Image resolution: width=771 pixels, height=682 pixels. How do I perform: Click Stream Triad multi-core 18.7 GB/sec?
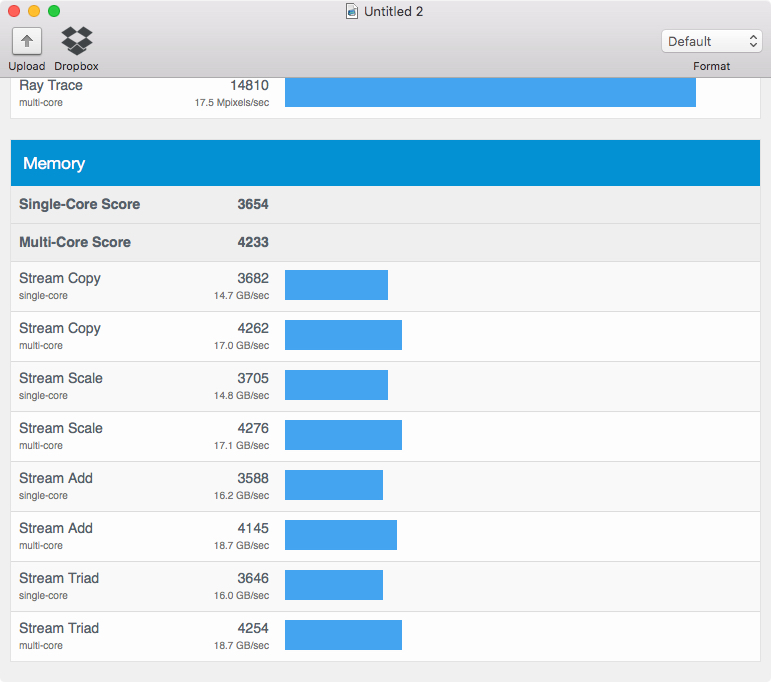[x=241, y=646]
